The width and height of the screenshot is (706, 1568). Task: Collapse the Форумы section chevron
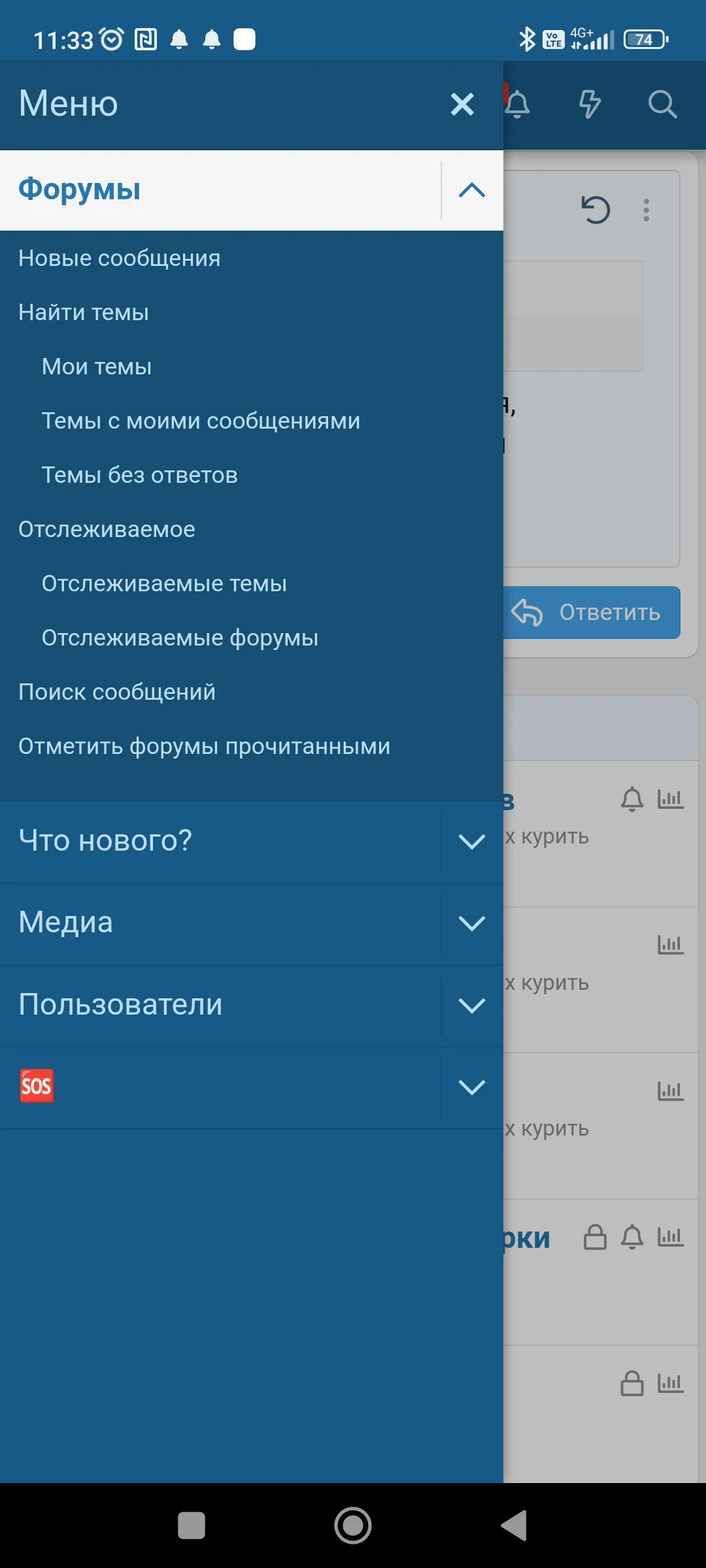click(472, 190)
